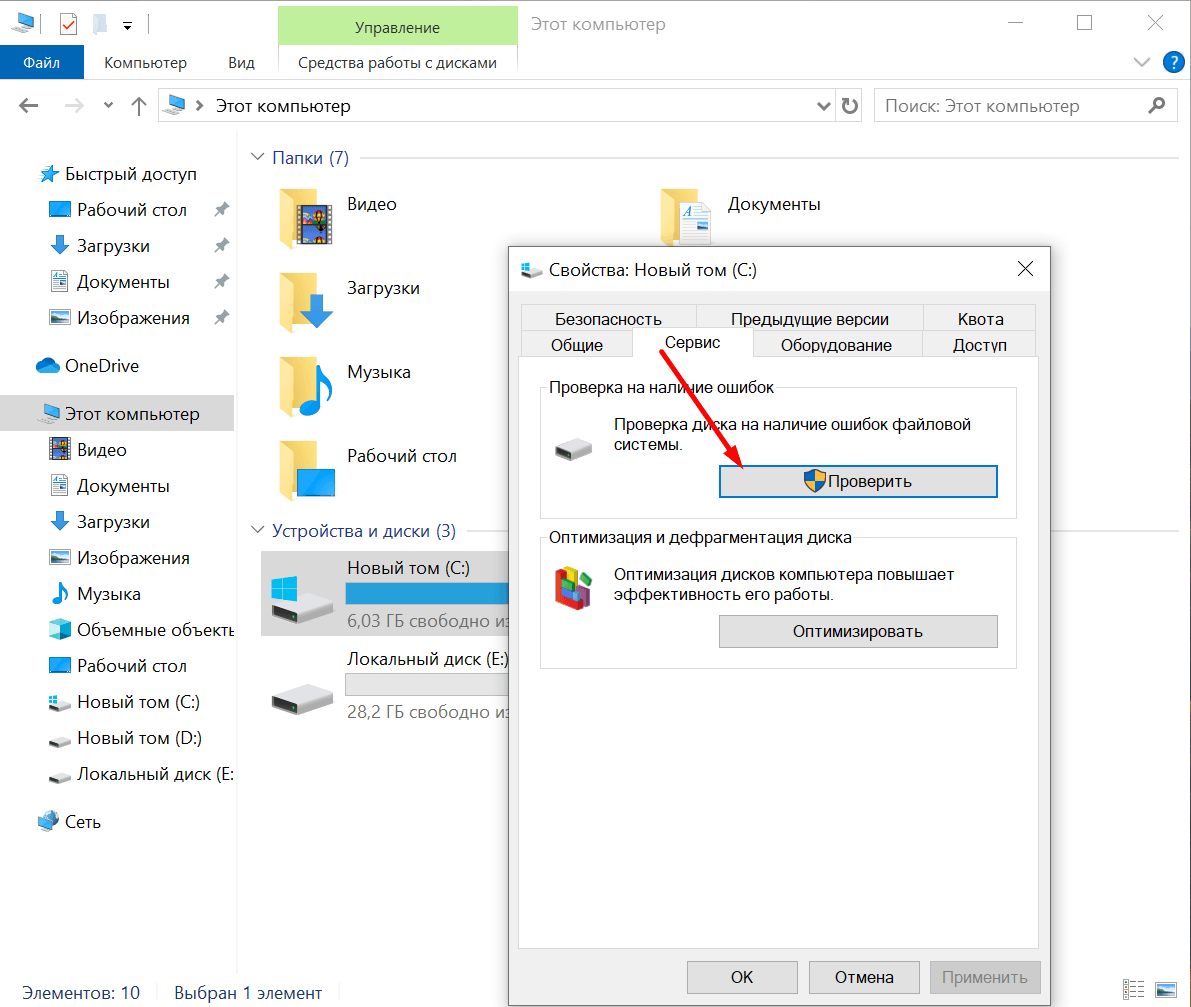Open the recent locations dropdown arrow
Screen dimensions: 1191x1007
108,106
